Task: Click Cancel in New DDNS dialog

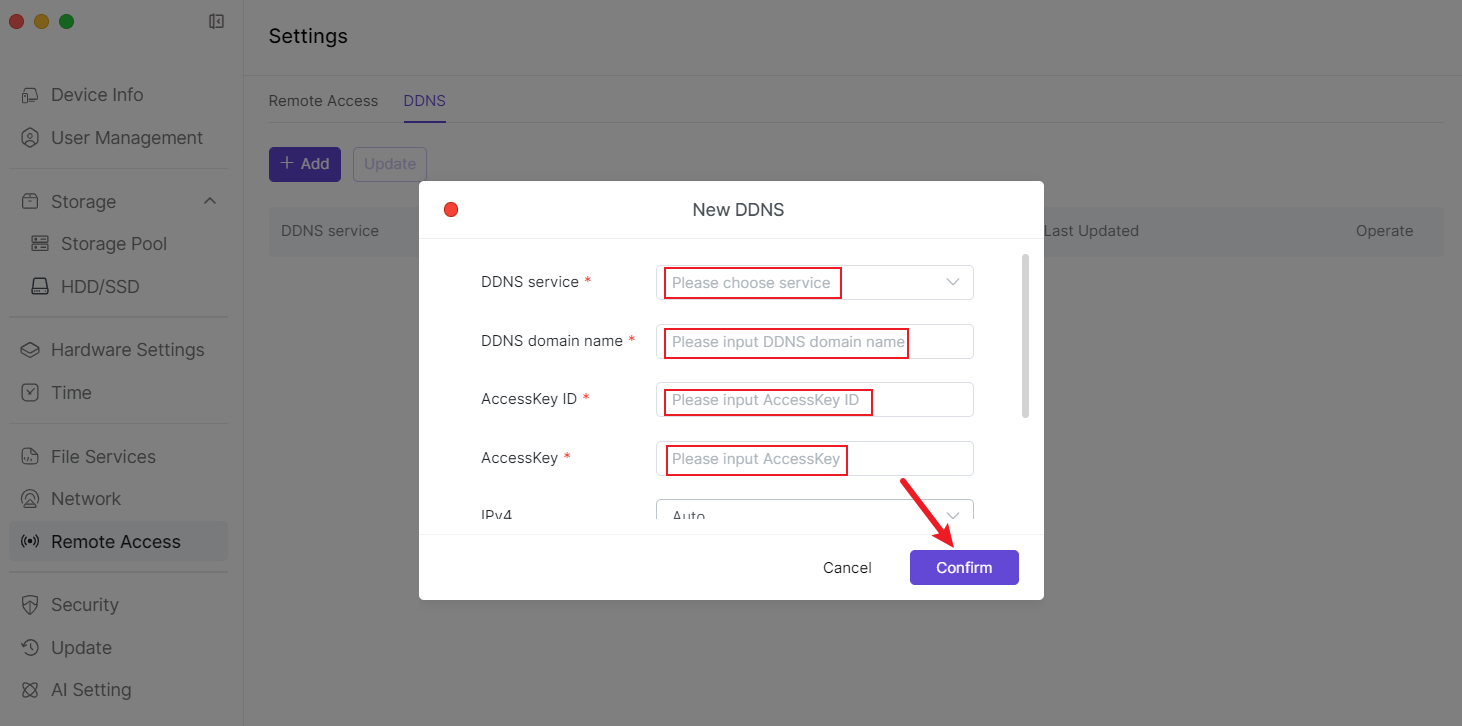Action: click(x=847, y=568)
